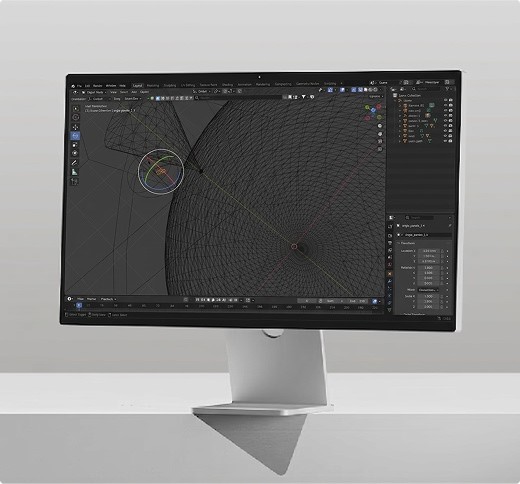520x484 pixels.
Task: Jump to the timeline start frame
Action: (198, 300)
